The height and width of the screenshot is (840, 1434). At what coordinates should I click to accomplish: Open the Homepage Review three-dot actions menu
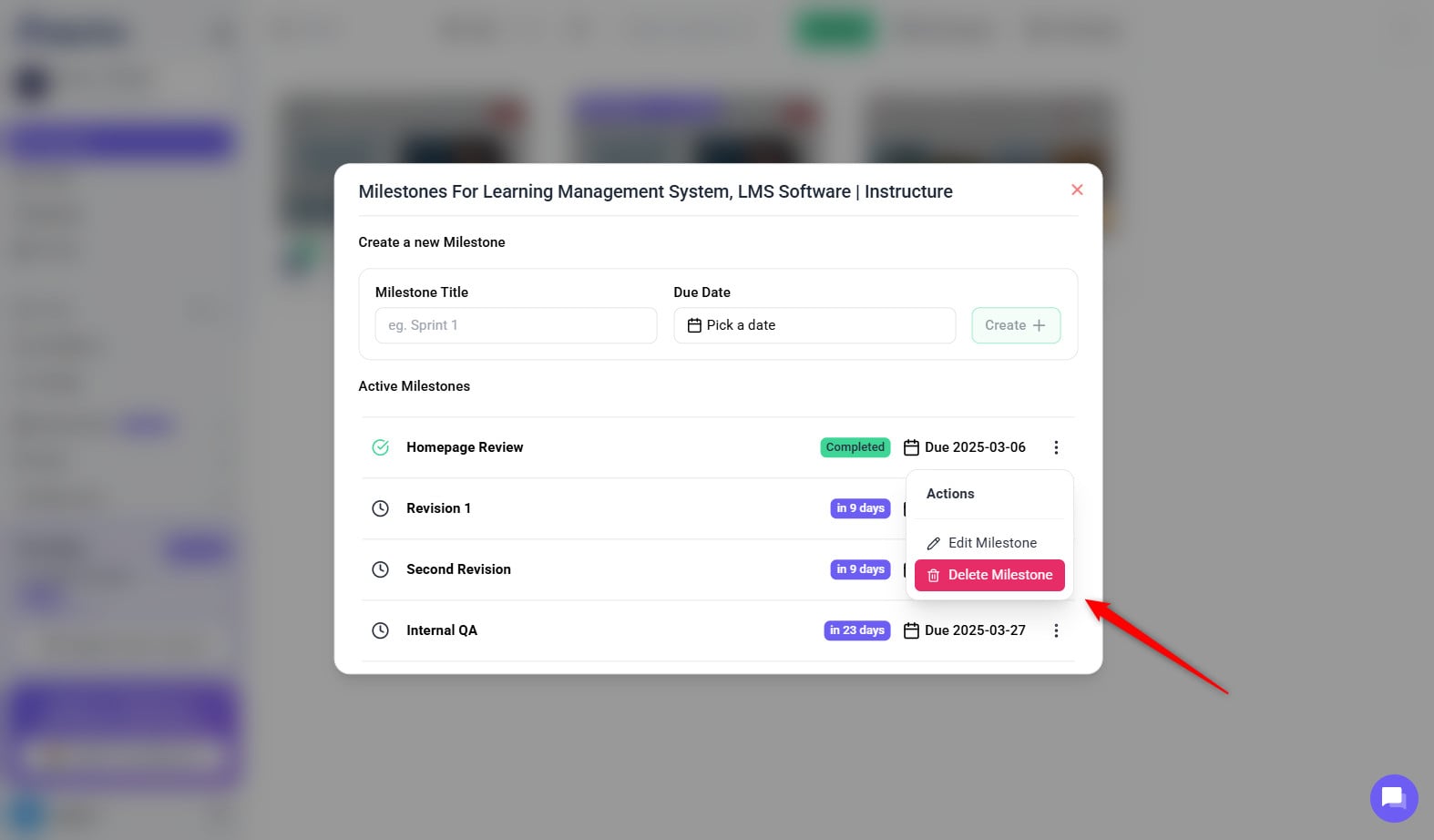1056,447
